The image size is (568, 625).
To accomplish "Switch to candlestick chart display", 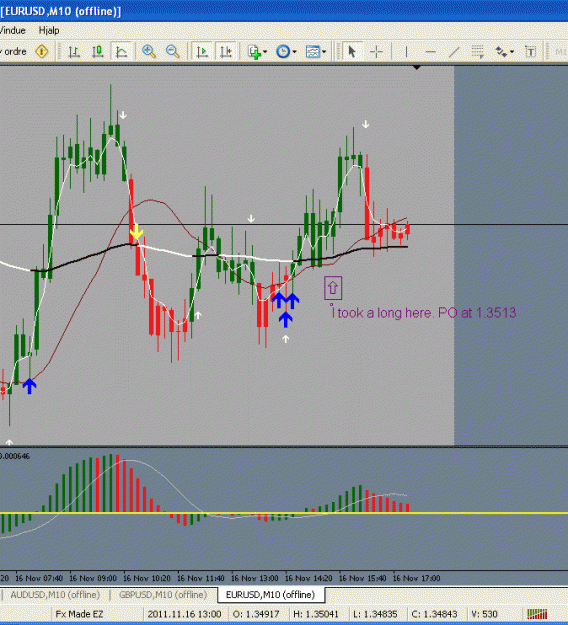I will 98,52.
